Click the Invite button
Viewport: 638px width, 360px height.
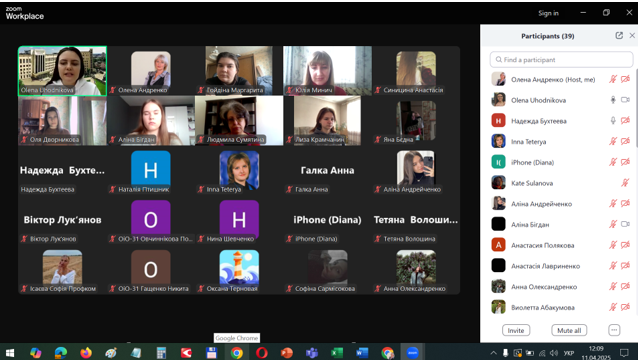point(516,330)
